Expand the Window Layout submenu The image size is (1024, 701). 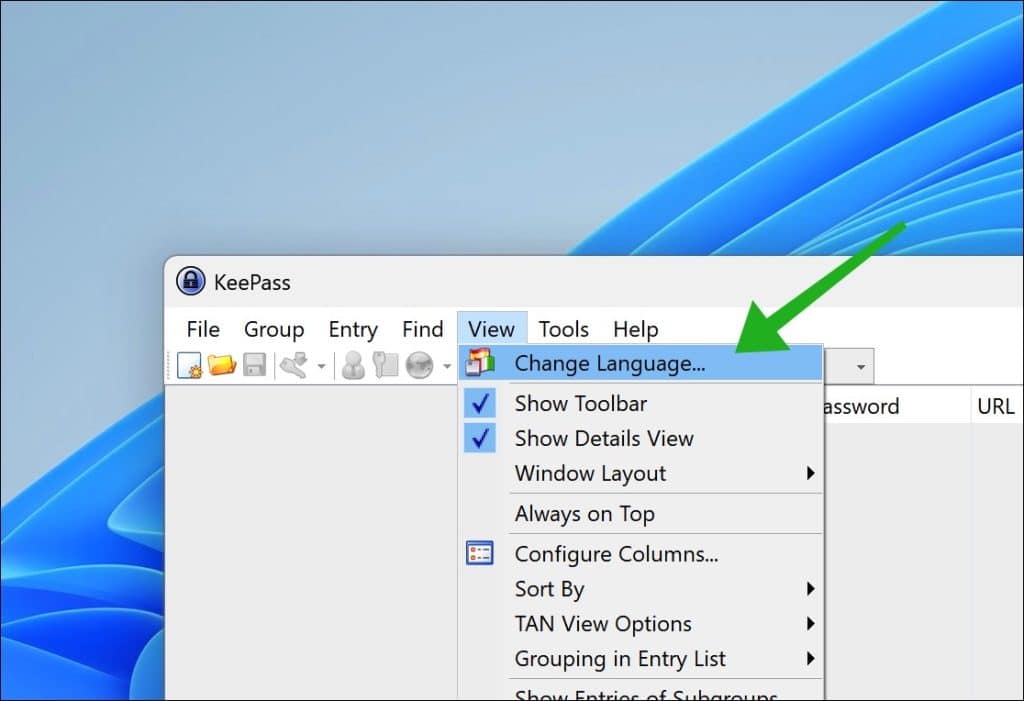click(590, 473)
